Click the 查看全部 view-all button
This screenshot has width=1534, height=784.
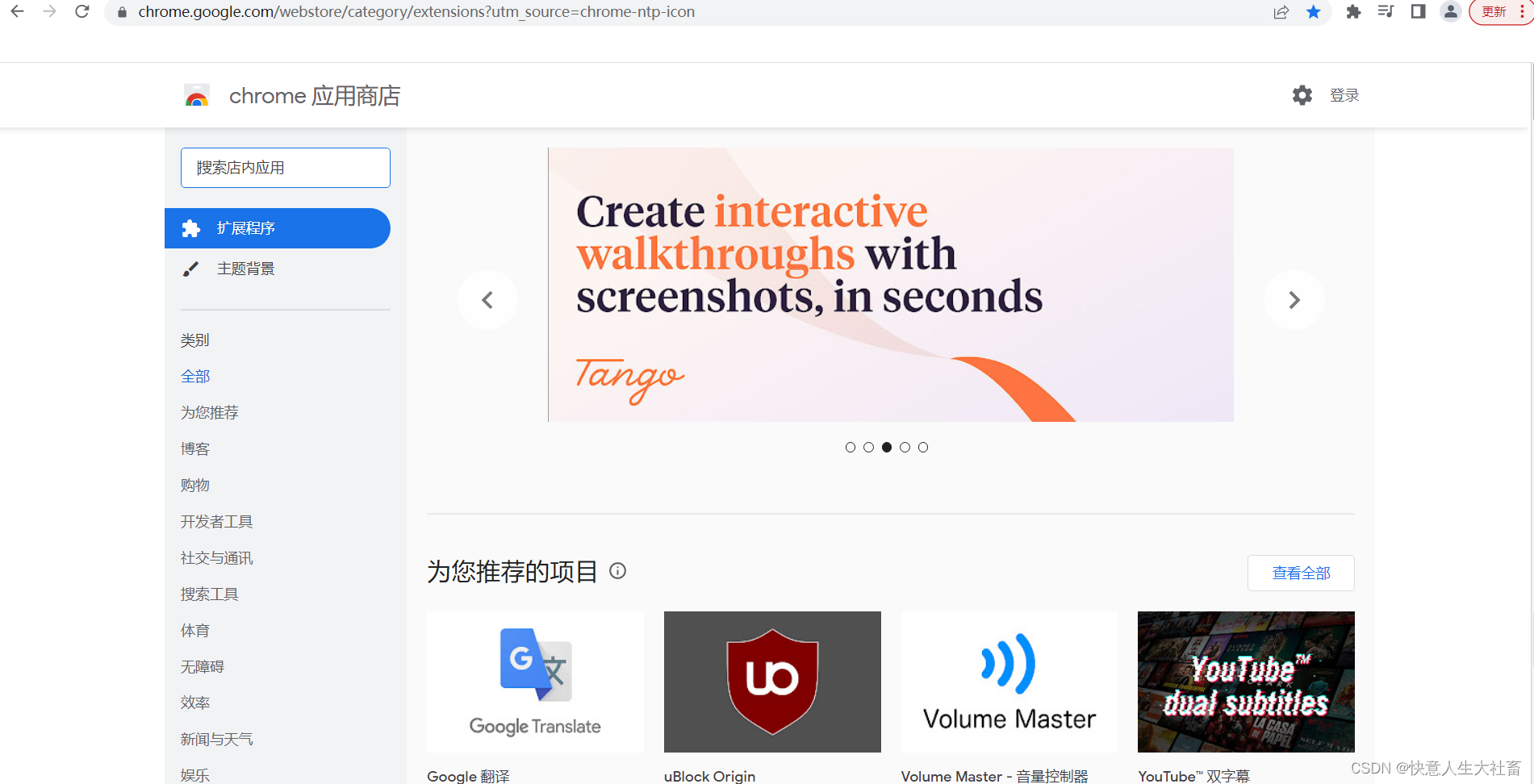[x=1301, y=573]
